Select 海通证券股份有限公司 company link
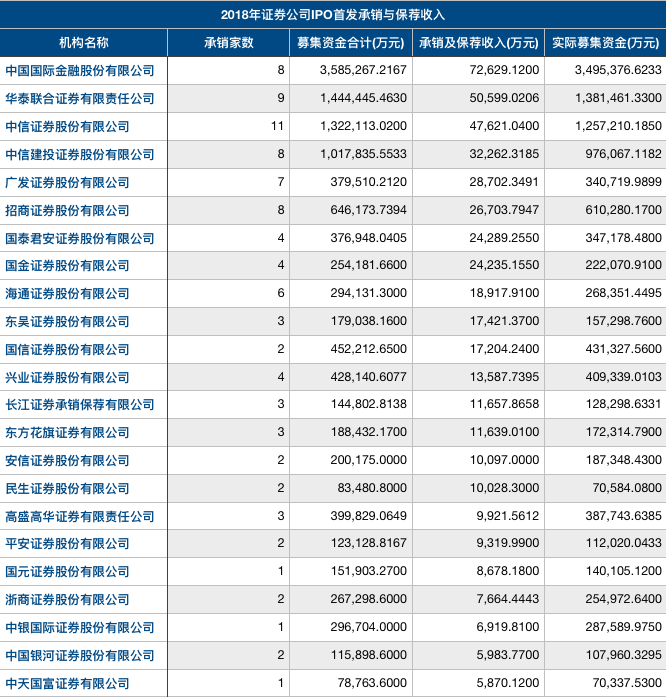 (68, 294)
